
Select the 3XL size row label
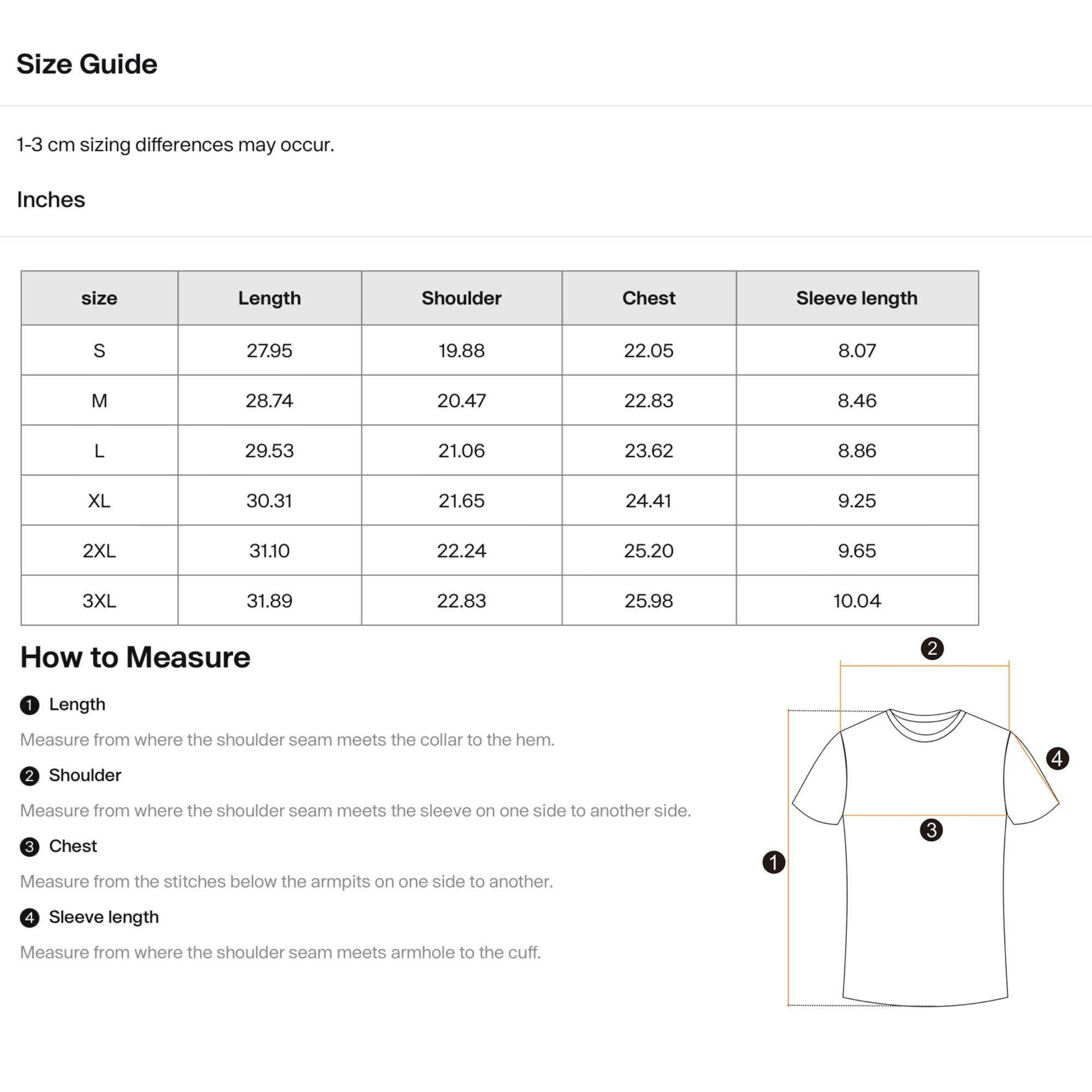[x=99, y=600]
